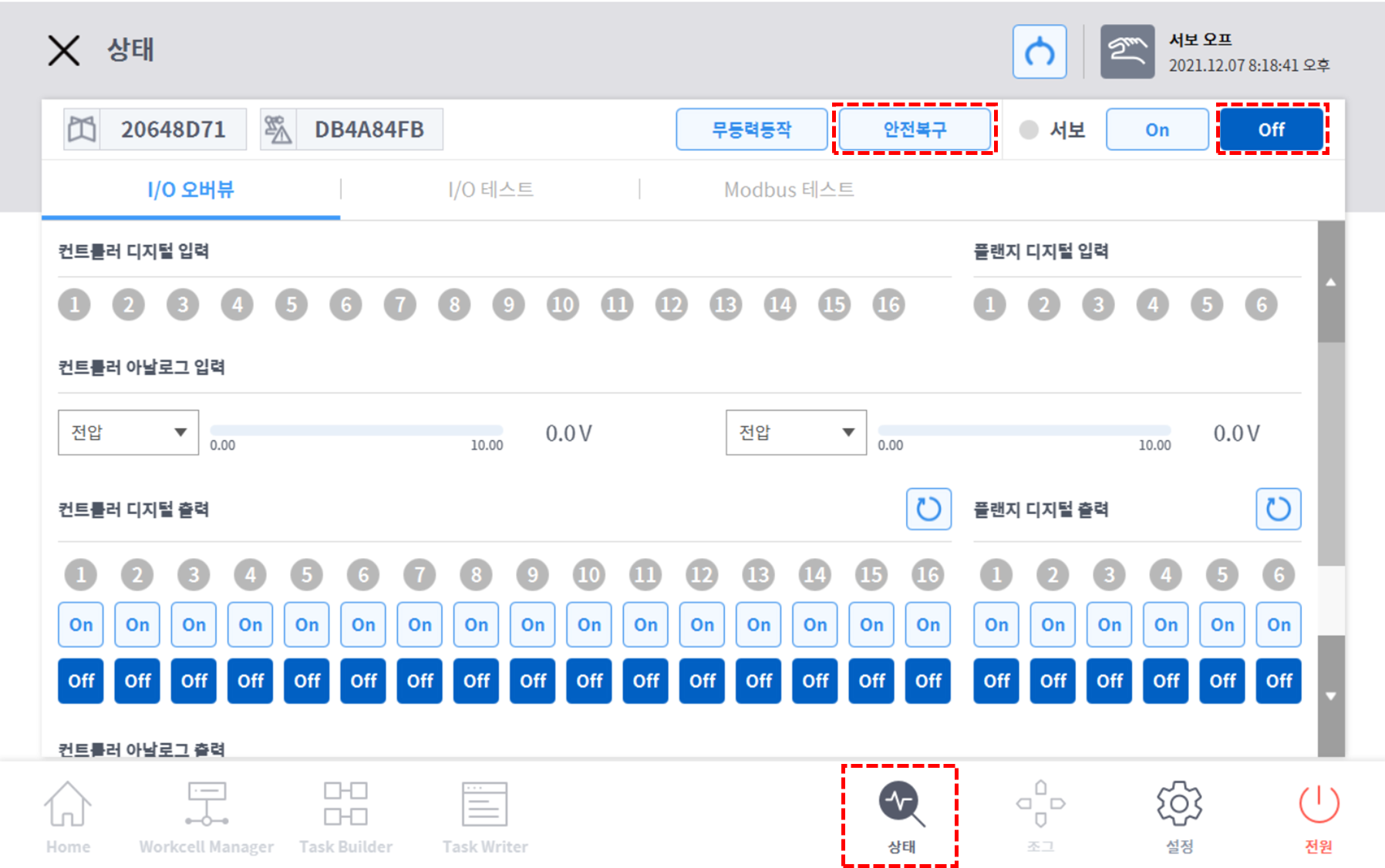This screenshot has height=868, width=1385.
Task: Click the flange digital output refresh icon
Action: click(1278, 509)
